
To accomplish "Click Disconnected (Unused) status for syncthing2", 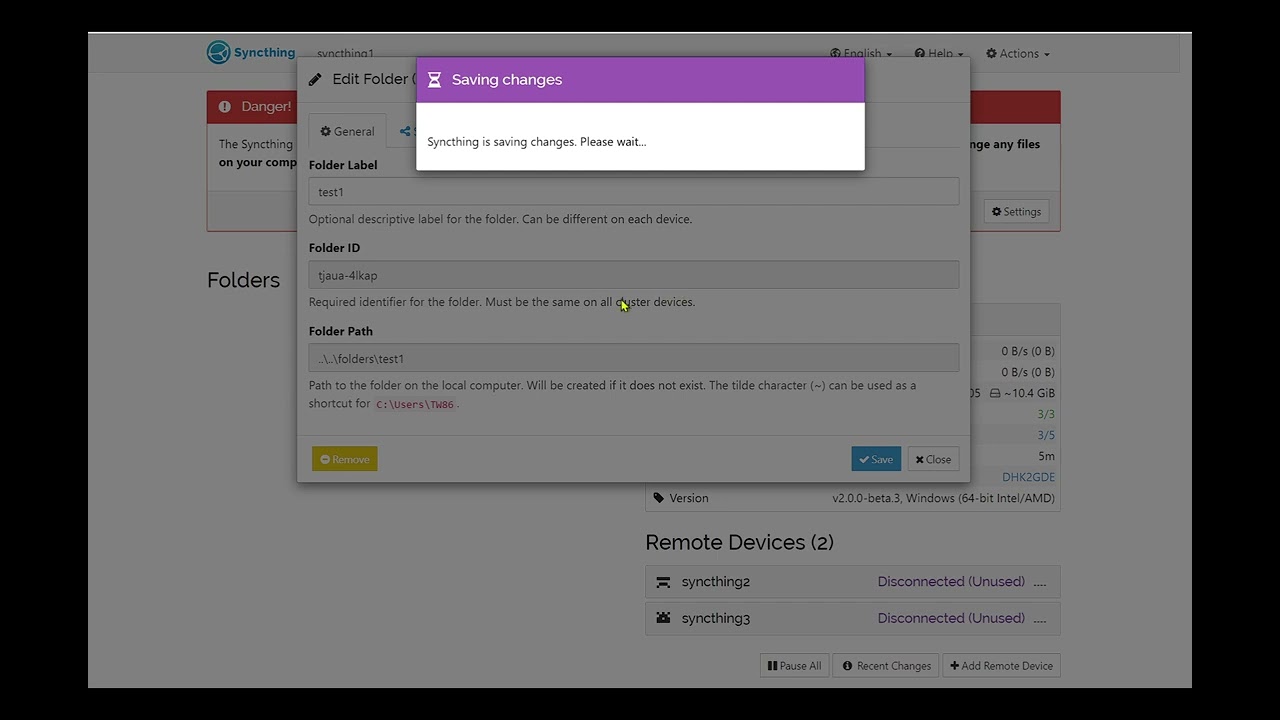I will [x=951, y=581].
